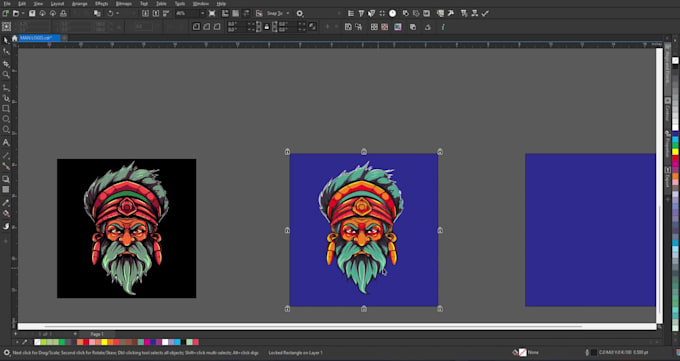Open the Bitmaps menu
This screenshot has height=361, width=680.
(124, 3)
